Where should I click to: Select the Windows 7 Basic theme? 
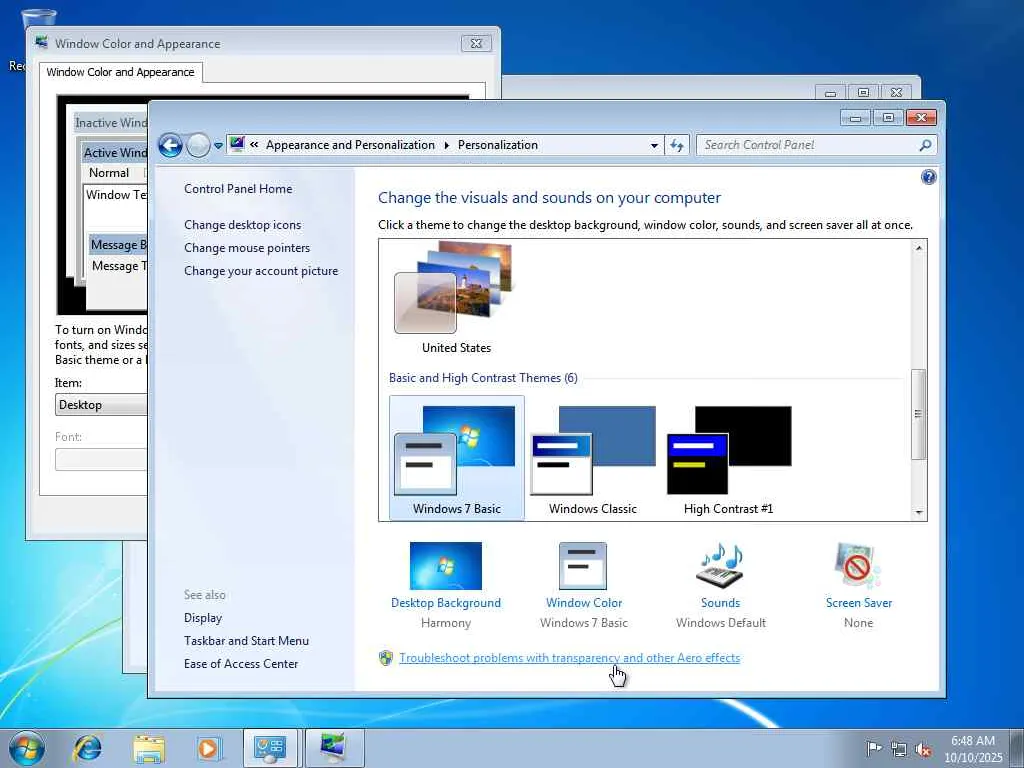[x=456, y=457]
